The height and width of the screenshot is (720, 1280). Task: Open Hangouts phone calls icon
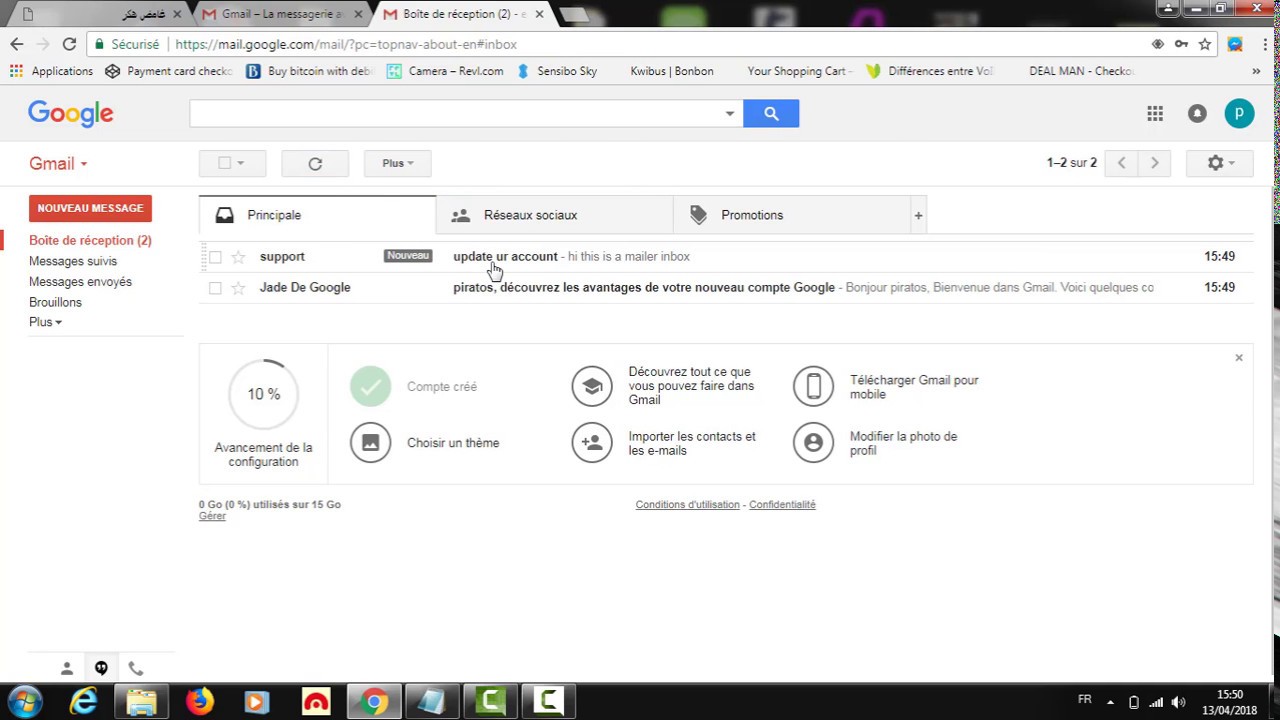[136, 668]
